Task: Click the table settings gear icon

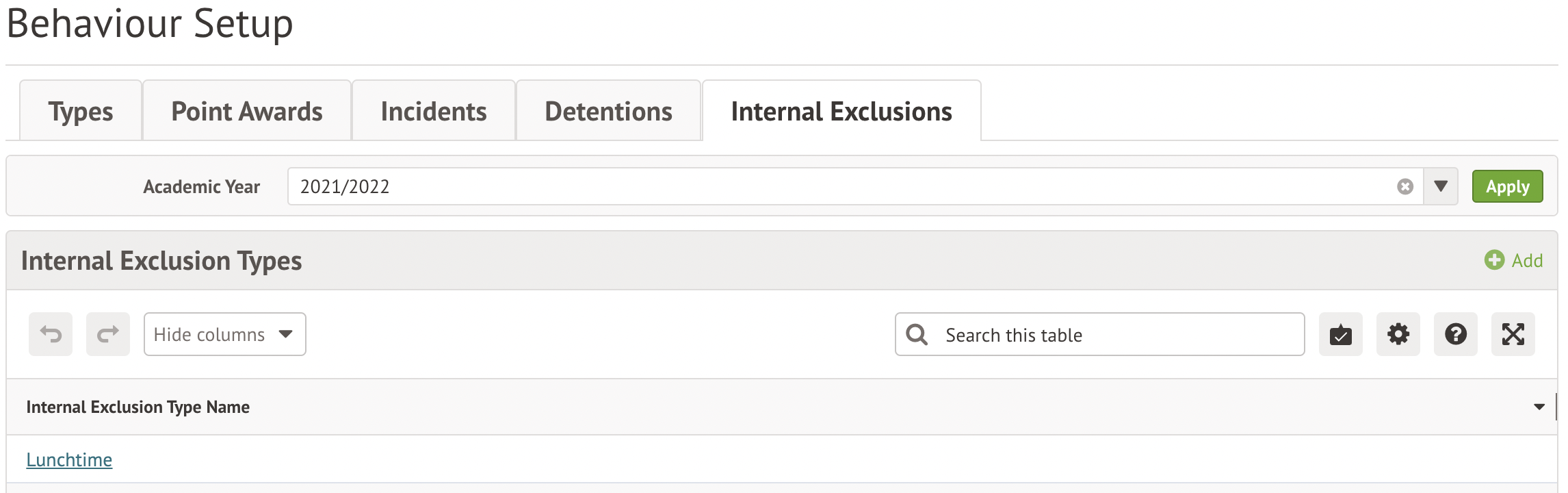Action: point(1398,334)
